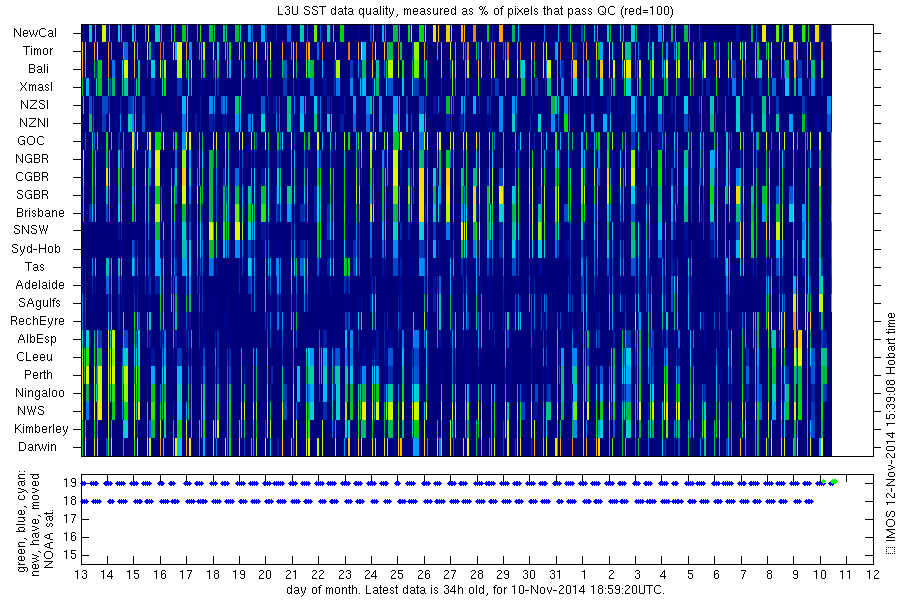The height and width of the screenshot is (600, 900).
Task: Select the Adelaide region label
Action: (40, 285)
